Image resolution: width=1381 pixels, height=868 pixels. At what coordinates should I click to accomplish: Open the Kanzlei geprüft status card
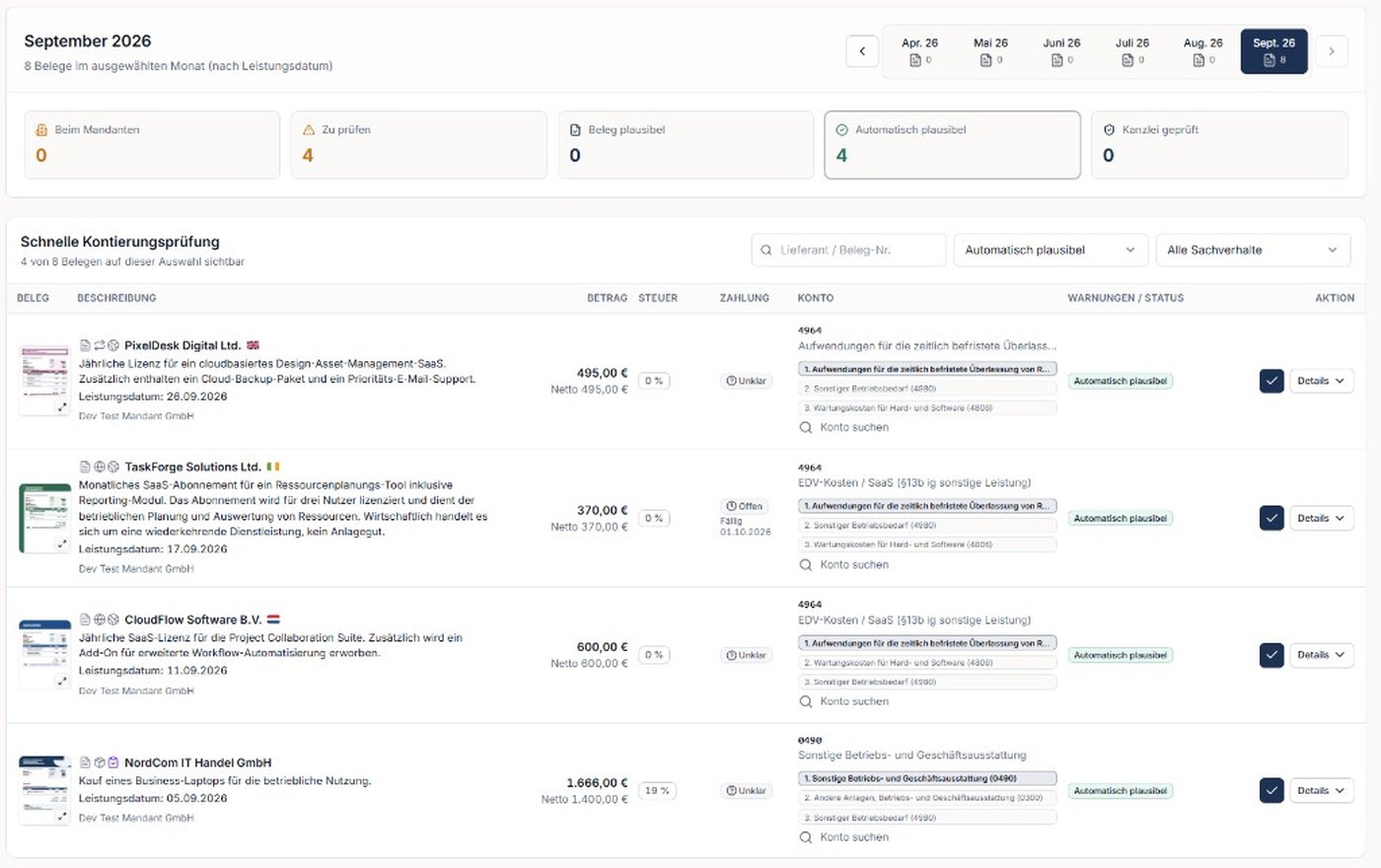coord(1219,145)
